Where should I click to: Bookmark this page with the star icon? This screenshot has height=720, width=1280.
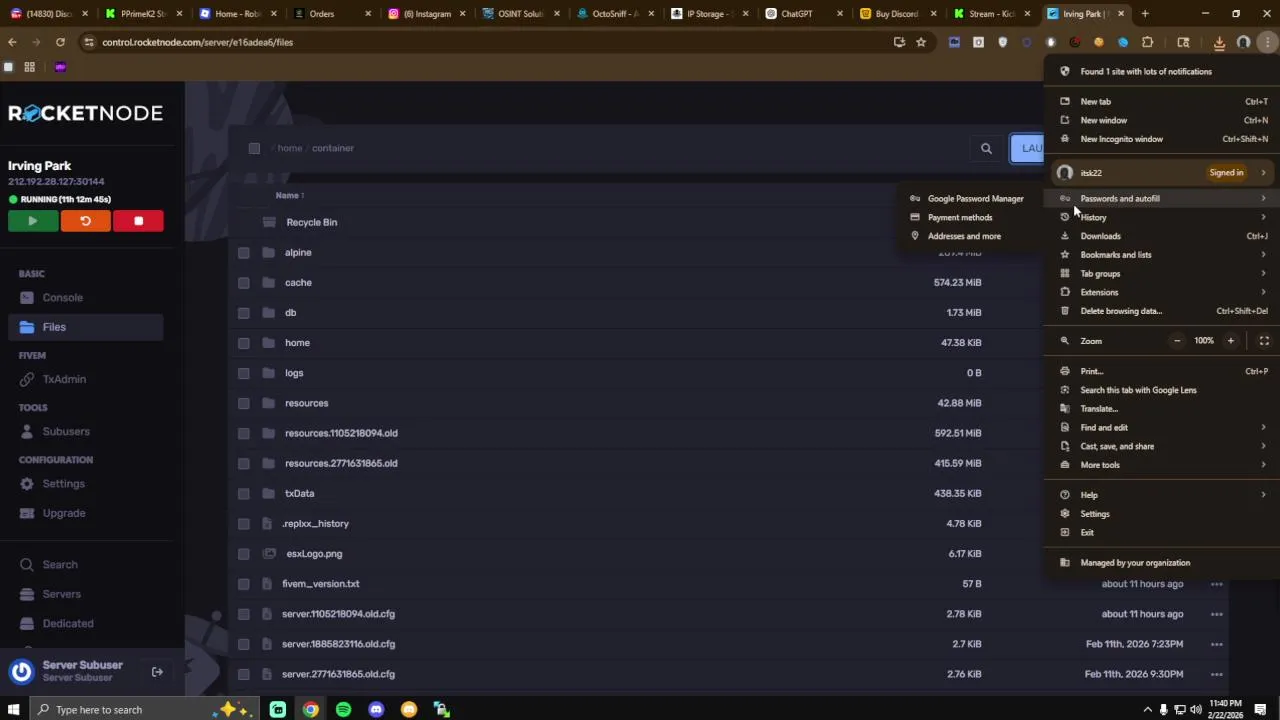pos(921,42)
